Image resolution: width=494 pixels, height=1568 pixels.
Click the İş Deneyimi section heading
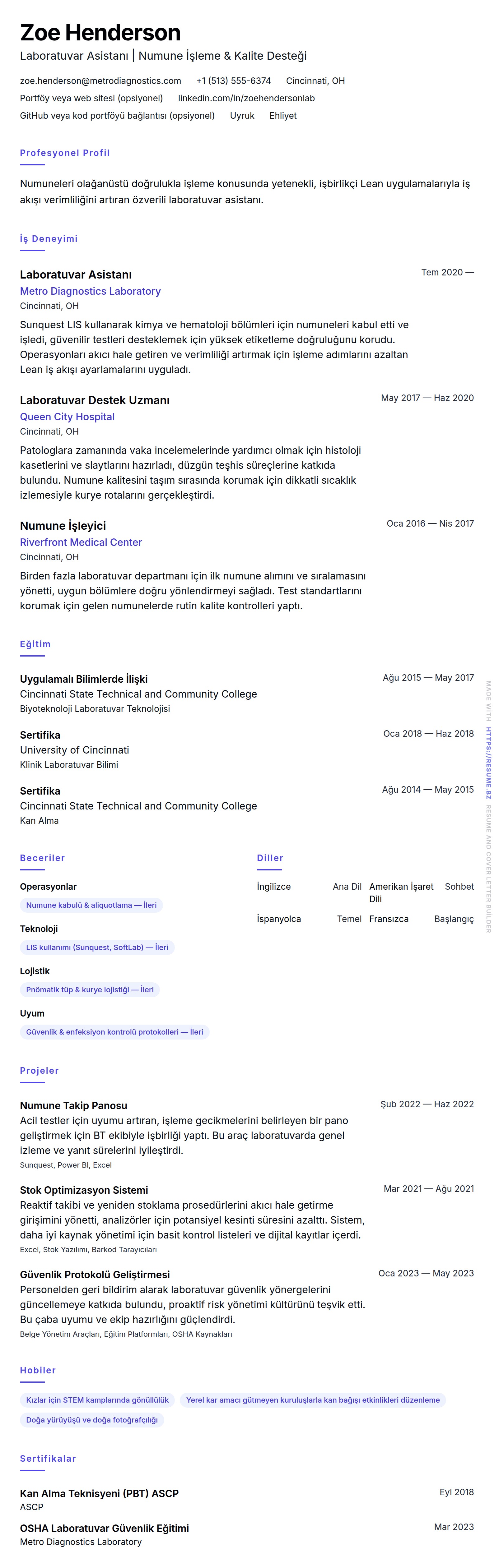coord(49,239)
